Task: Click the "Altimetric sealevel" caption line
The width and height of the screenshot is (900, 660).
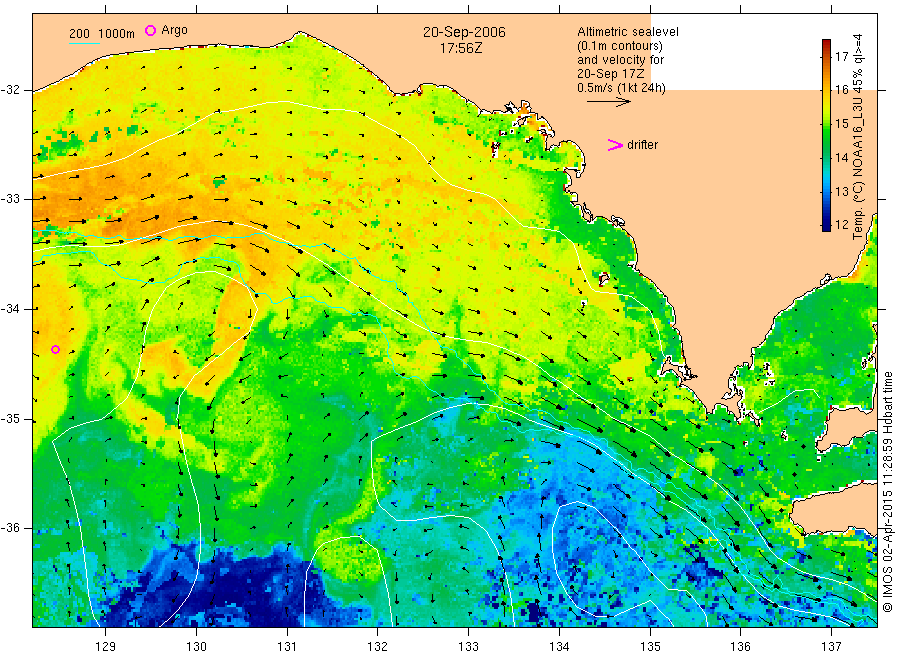Action: pos(627,32)
